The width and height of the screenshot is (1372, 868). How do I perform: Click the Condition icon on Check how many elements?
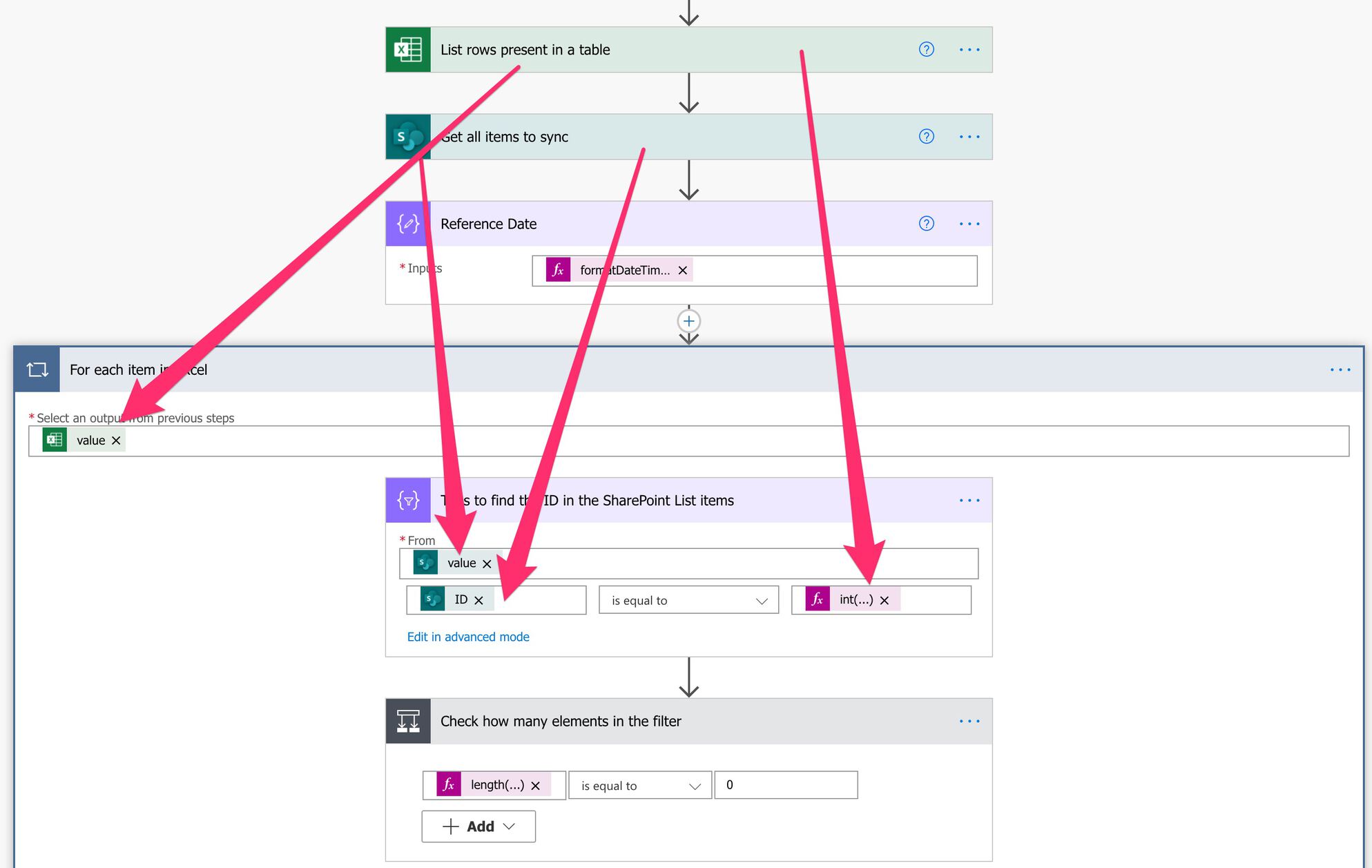[x=407, y=721]
